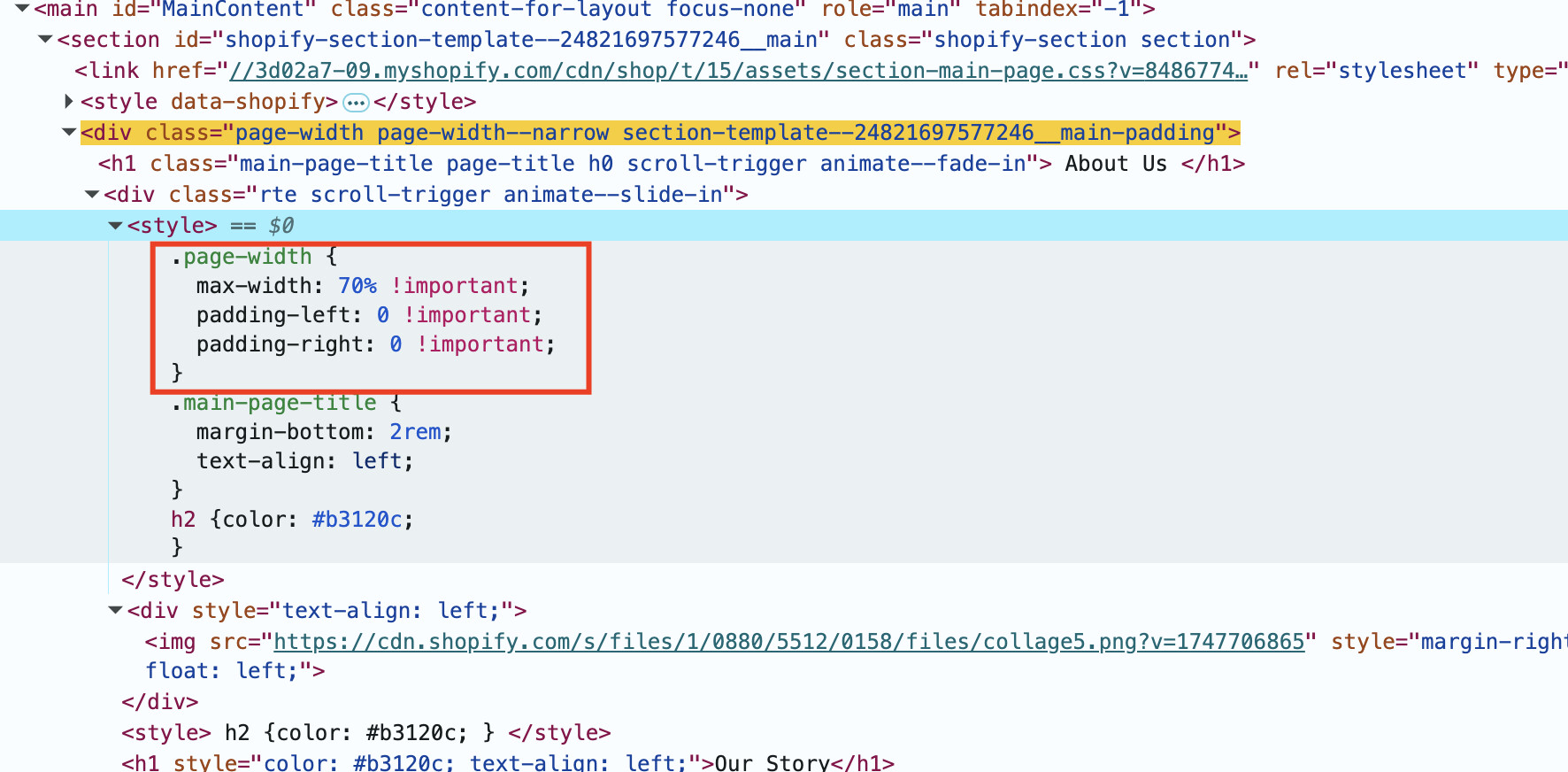Expand the style data-shopify node triangle
Screen dimensions: 1568x772
point(68,102)
